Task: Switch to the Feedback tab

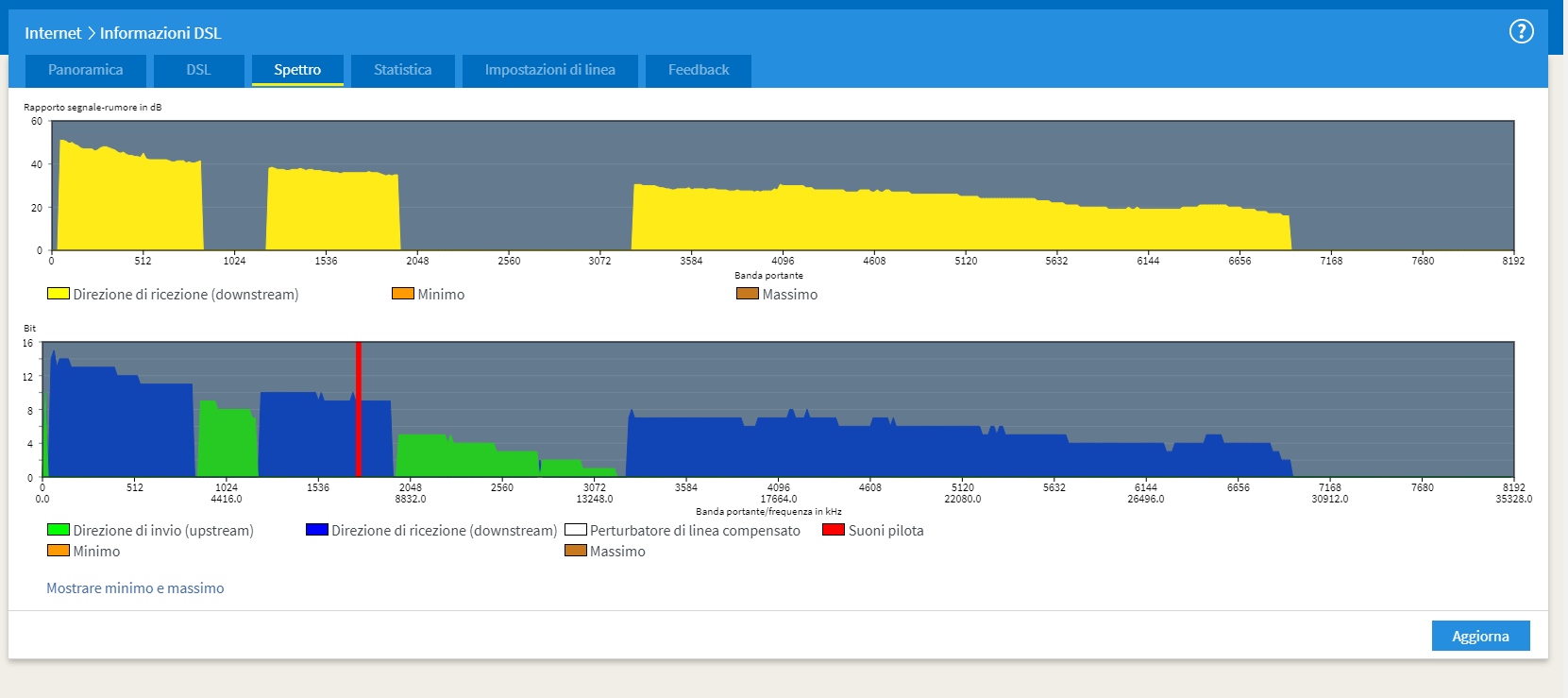Action: point(699,70)
